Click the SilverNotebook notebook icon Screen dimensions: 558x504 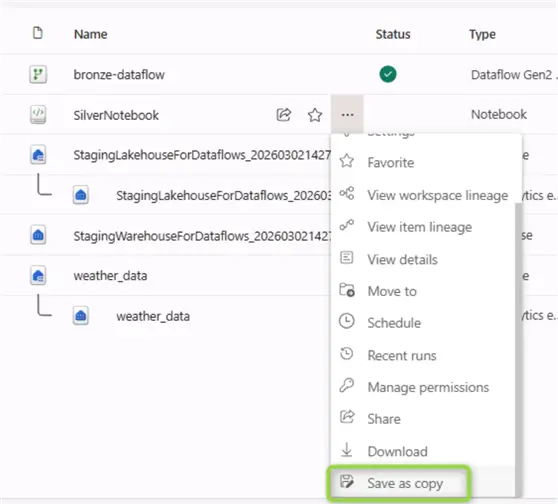pos(38,115)
